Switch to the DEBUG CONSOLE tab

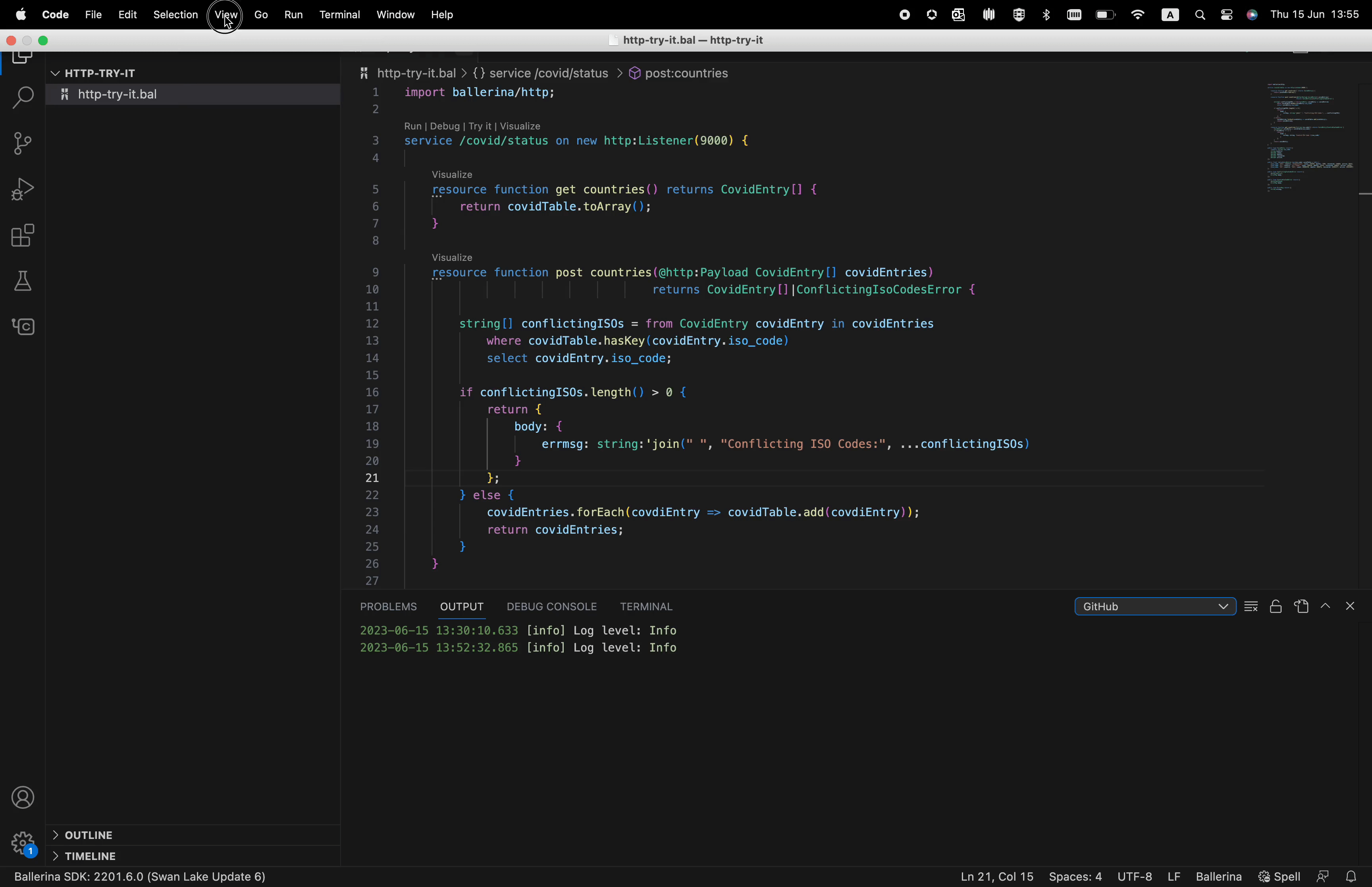click(x=551, y=607)
